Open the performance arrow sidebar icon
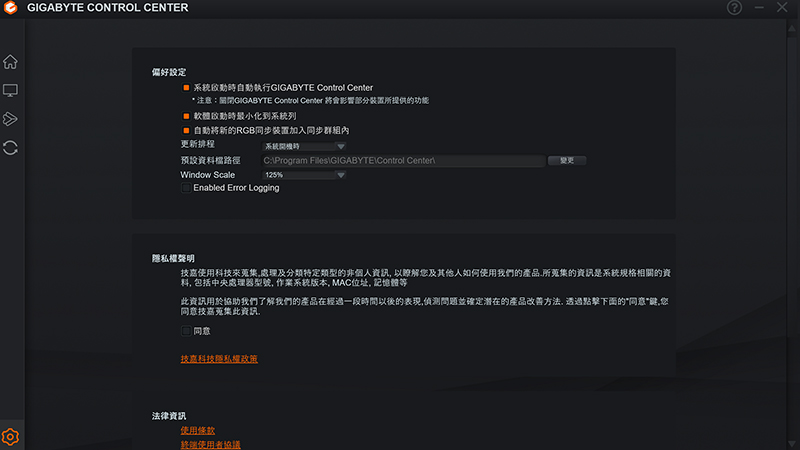 pos(10,119)
